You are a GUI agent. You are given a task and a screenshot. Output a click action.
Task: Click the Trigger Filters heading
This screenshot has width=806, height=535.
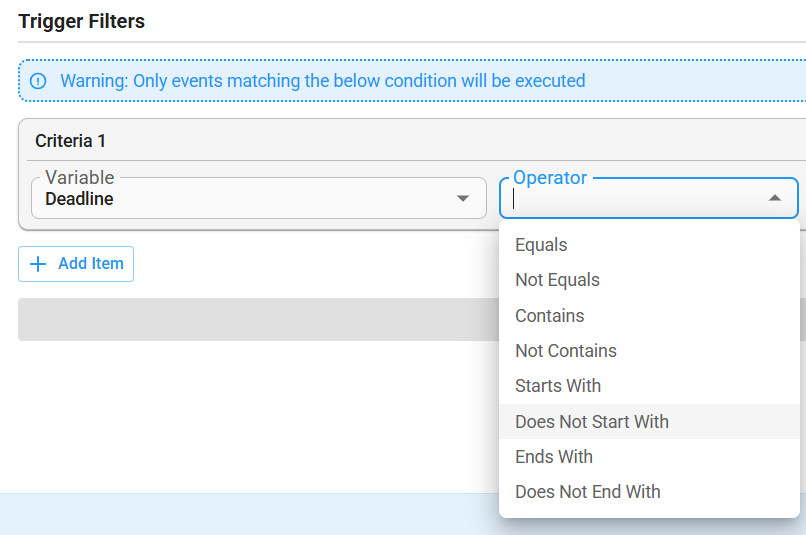pos(81,22)
